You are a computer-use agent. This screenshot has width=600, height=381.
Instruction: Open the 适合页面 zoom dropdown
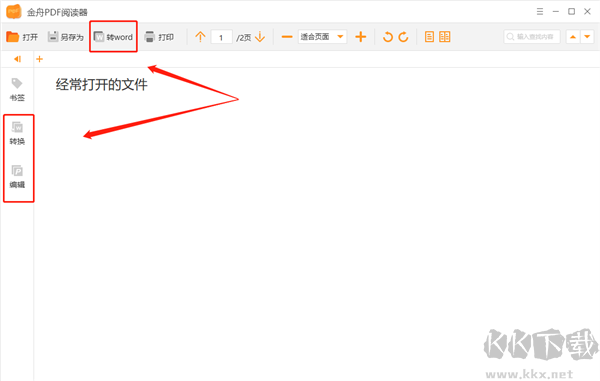pos(322,37)
